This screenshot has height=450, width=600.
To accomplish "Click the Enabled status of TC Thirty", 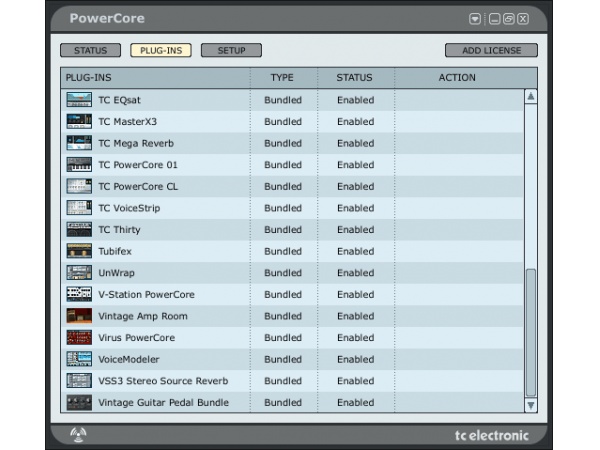I will [355, 230].
